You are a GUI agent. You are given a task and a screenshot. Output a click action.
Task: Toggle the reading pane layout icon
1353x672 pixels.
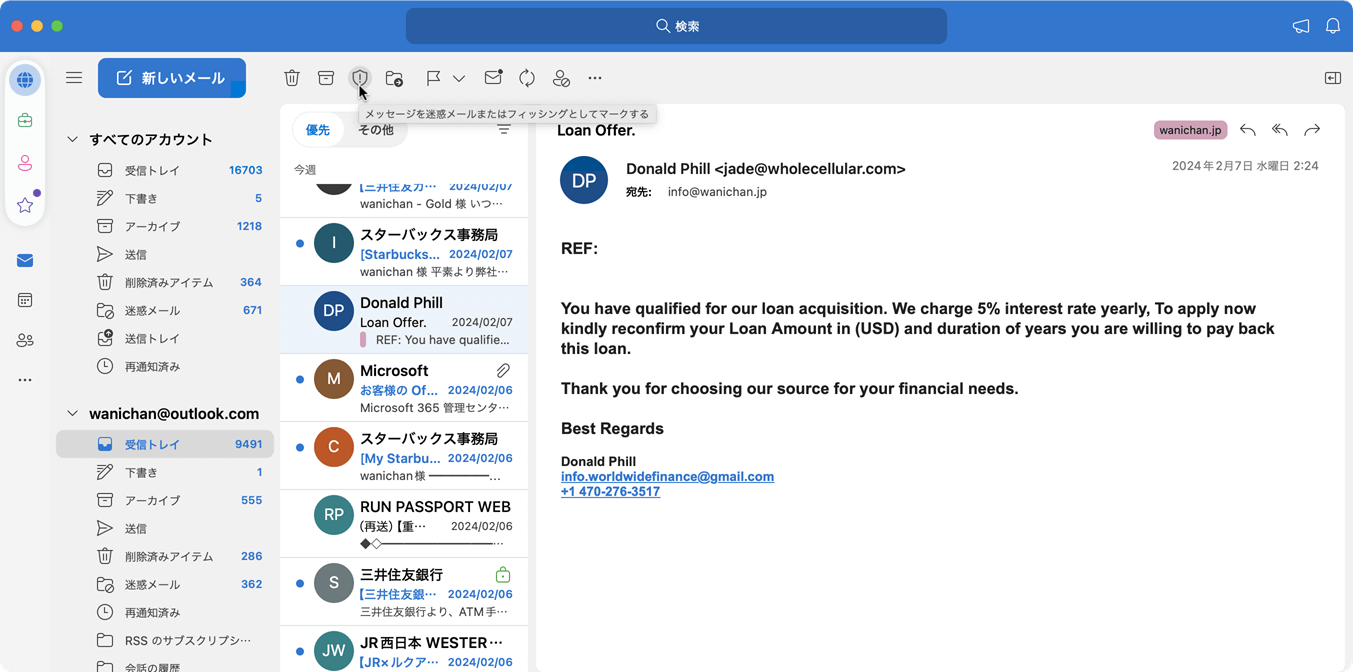click(x=1333, y=78)
